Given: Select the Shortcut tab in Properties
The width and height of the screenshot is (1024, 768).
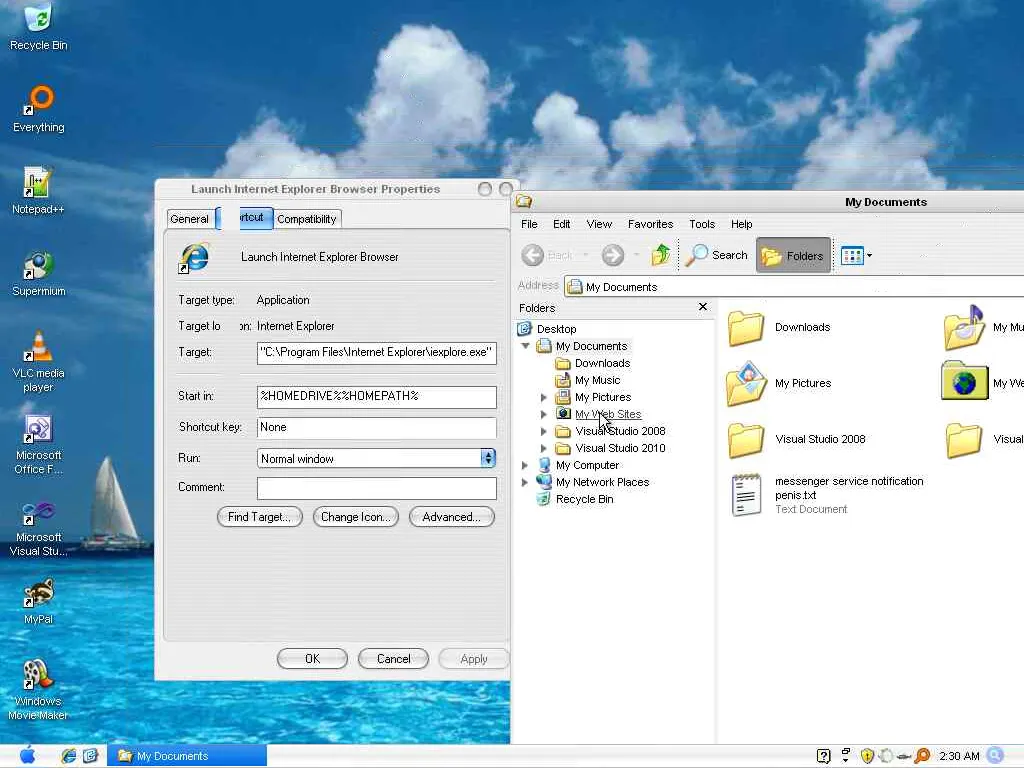Looking at the screenshot, I should pyautogui.click(x=245, y=217).
